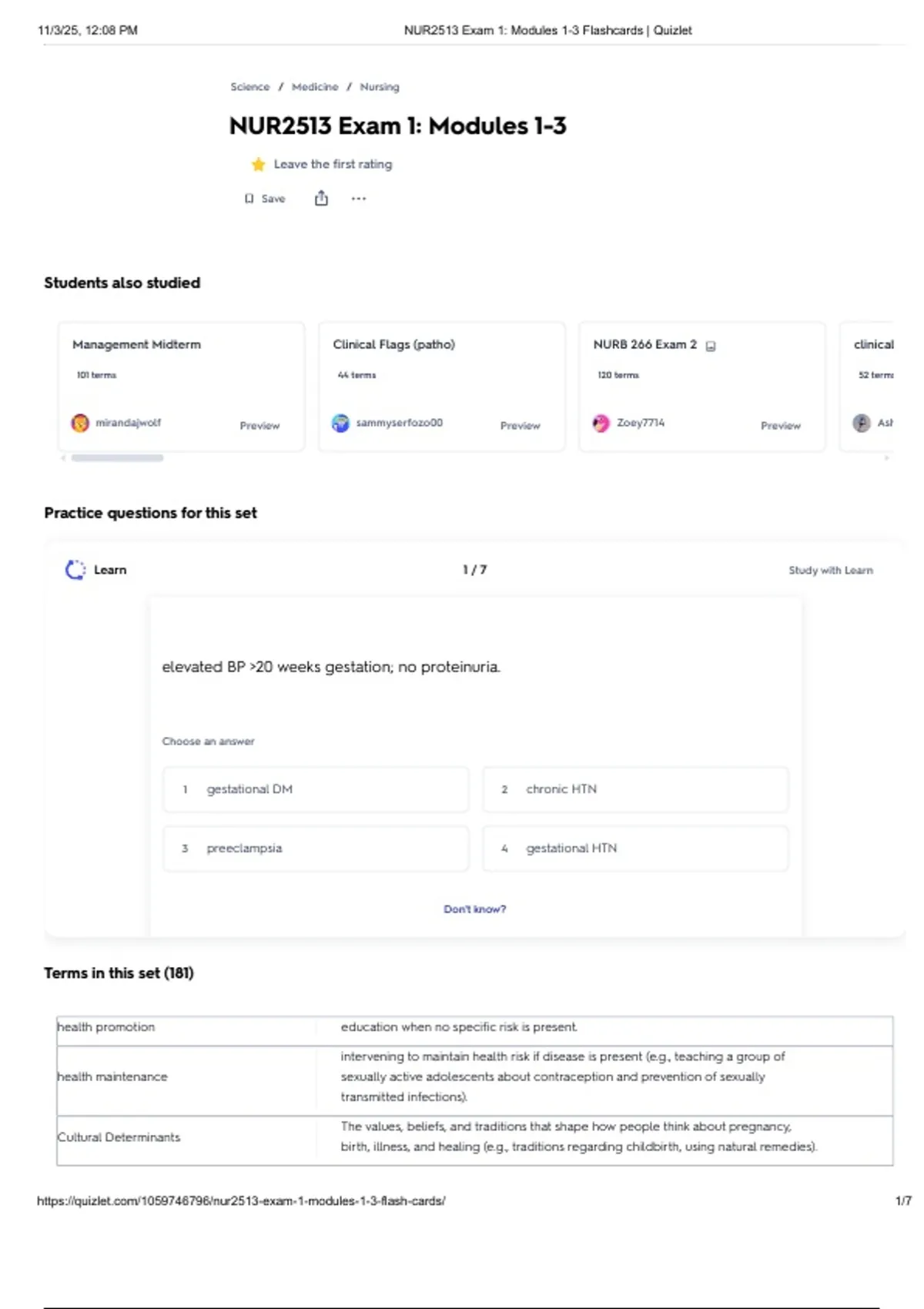Screen dimensions: 924x1309
Task: Click mirandajwolf's avatar icon
Action: pos(80,423)
